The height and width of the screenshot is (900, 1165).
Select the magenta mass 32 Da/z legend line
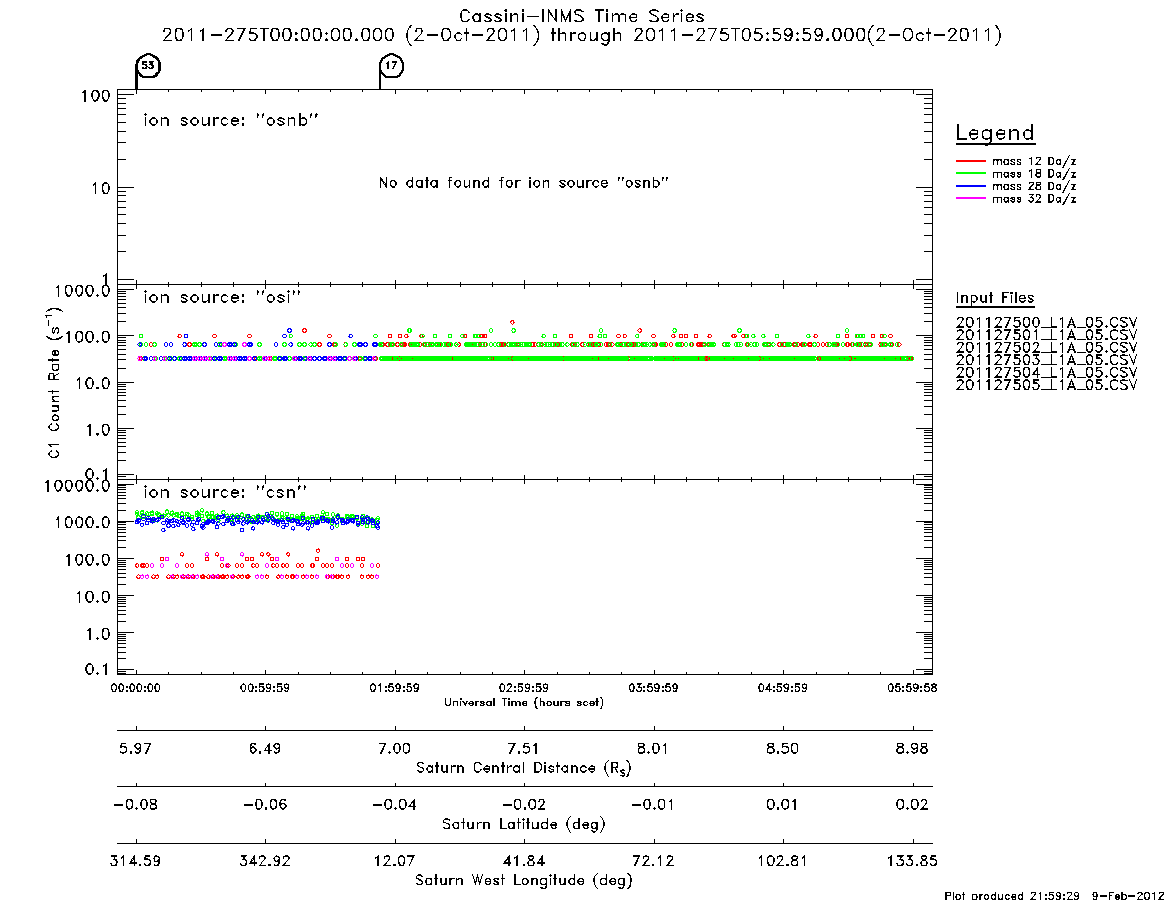tap(970, 198)
